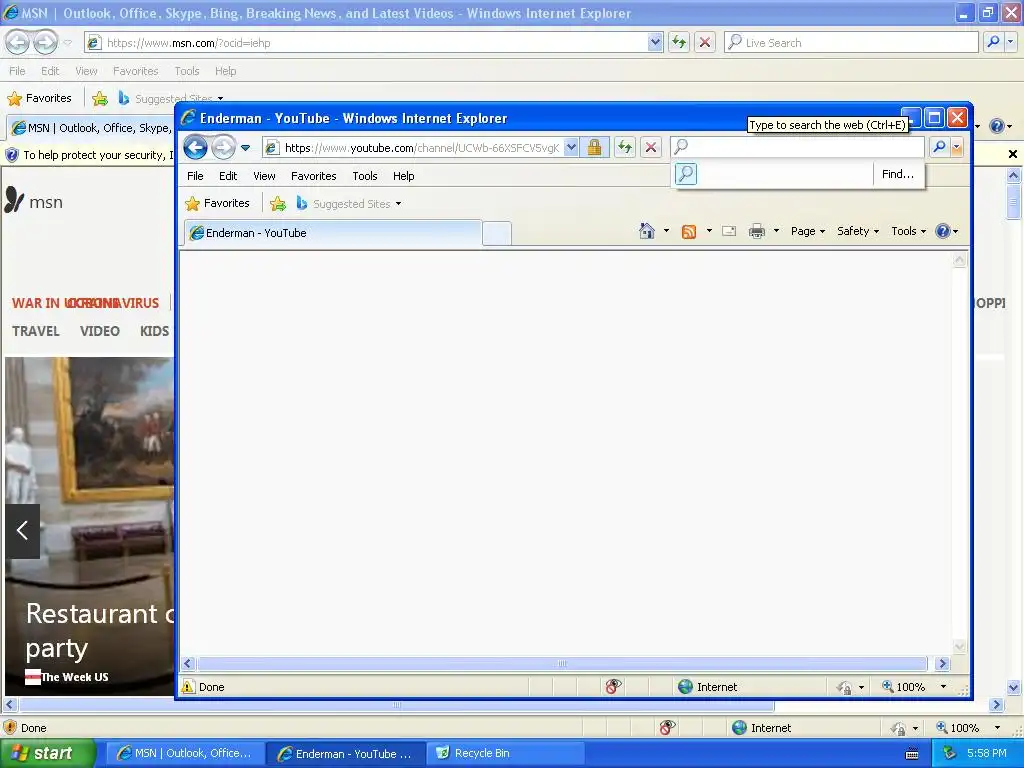
Task: Open Edit menu in YouTube window
Action: (228, 176)
